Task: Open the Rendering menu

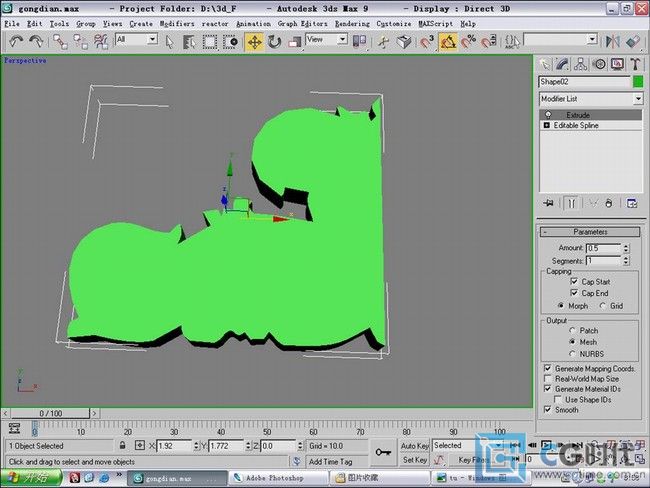Action: [x=352, y=24]
